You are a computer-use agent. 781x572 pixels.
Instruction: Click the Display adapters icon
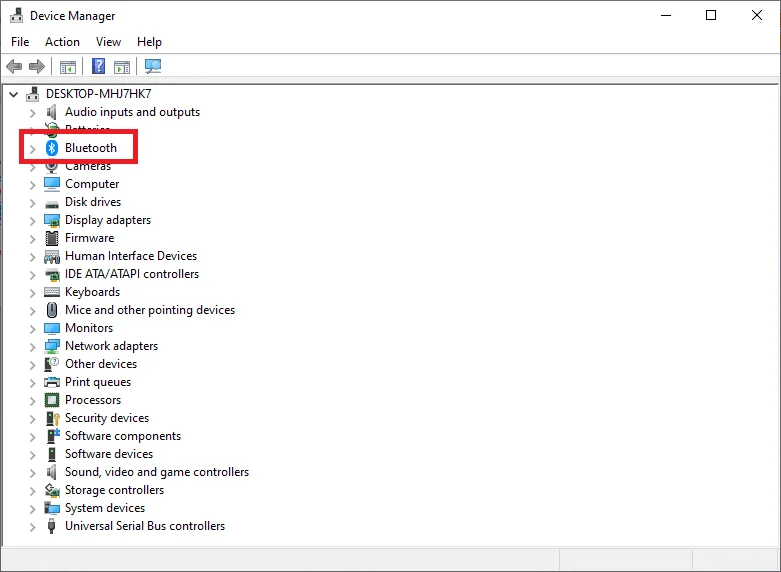tap(52, 220)
